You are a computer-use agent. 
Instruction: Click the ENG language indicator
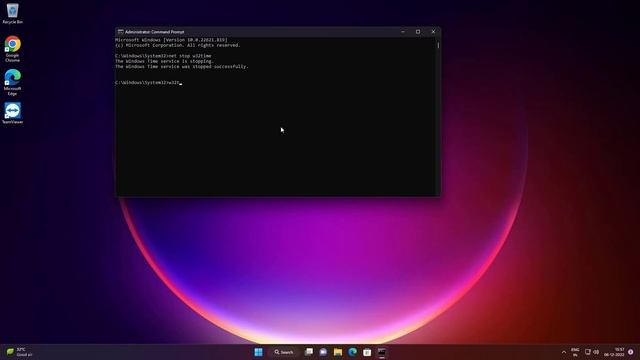click(x=575, y=352)
